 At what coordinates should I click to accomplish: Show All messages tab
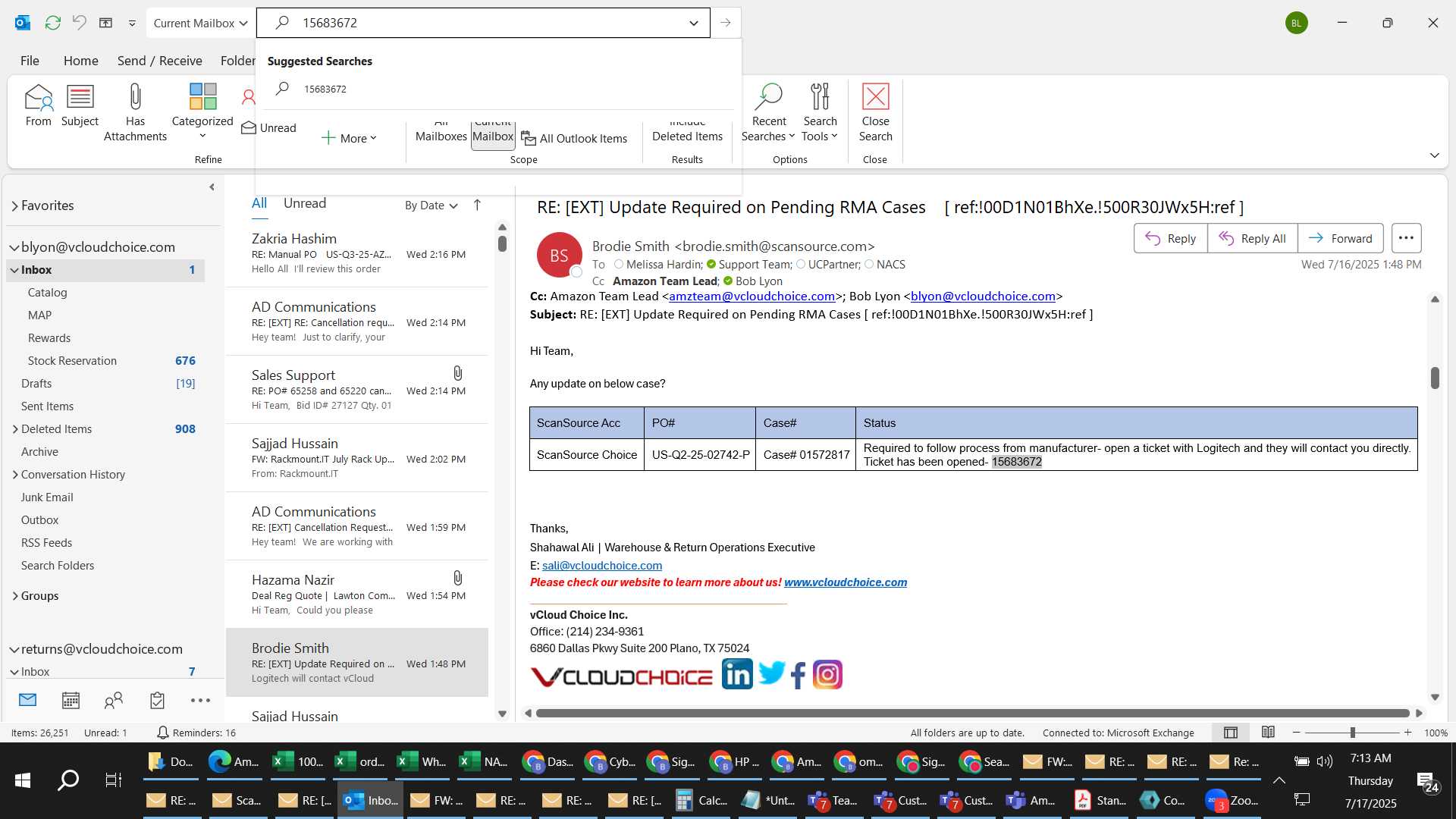pos(259,203)
